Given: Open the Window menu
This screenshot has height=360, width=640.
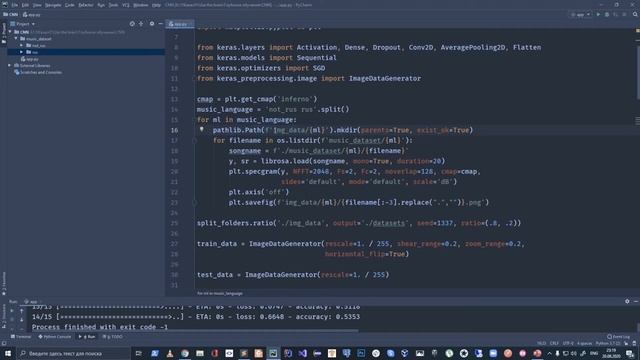Looking at the screenshot, I should click(x=141, y=5).
